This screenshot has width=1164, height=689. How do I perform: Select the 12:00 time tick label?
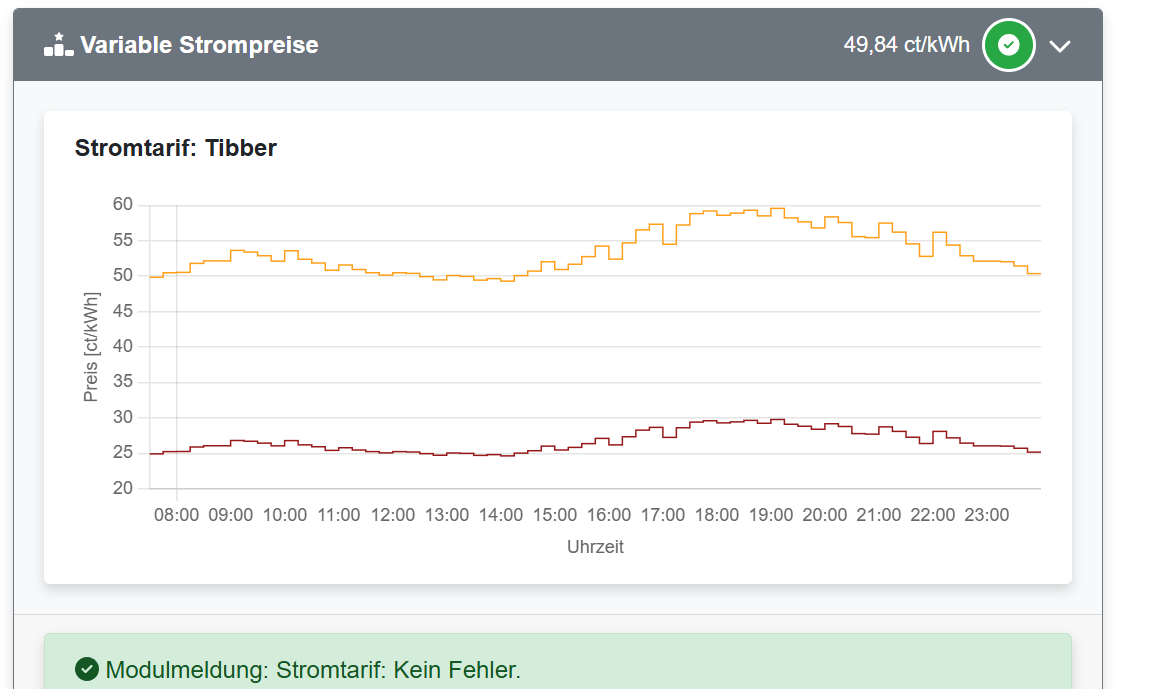(x=393, y=514)
